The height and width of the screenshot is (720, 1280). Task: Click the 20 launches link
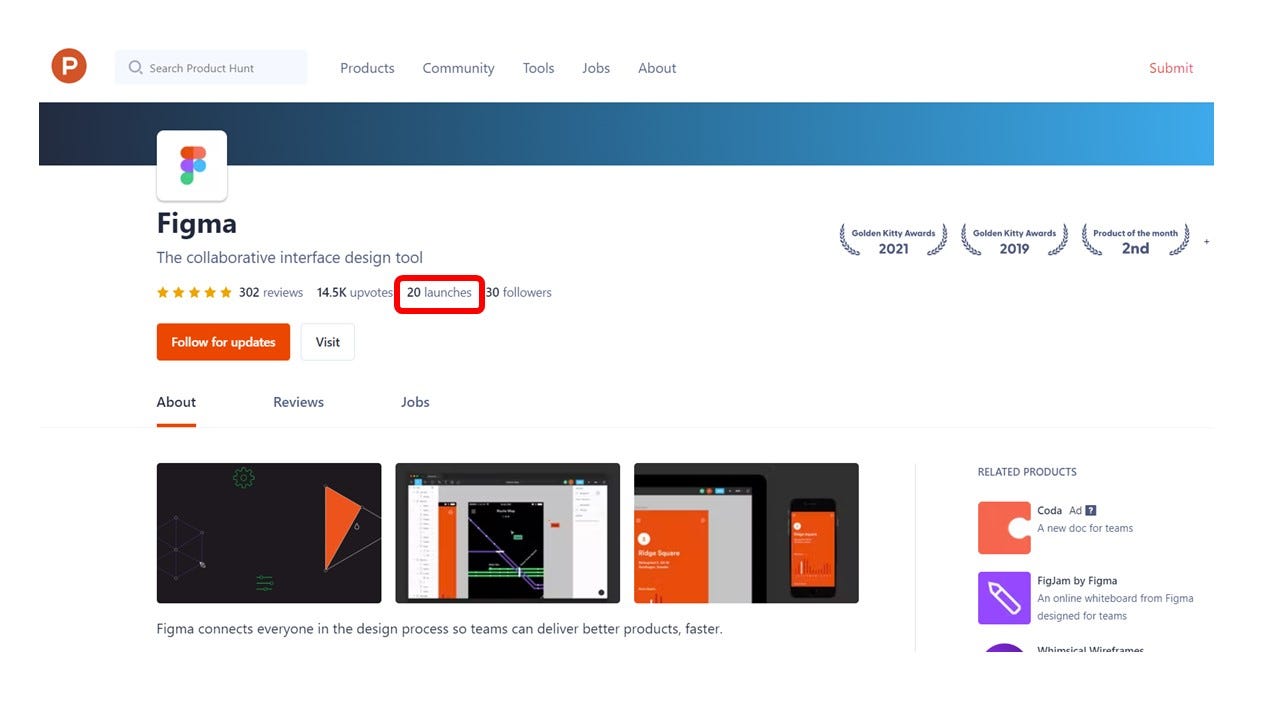pos(439,293)
